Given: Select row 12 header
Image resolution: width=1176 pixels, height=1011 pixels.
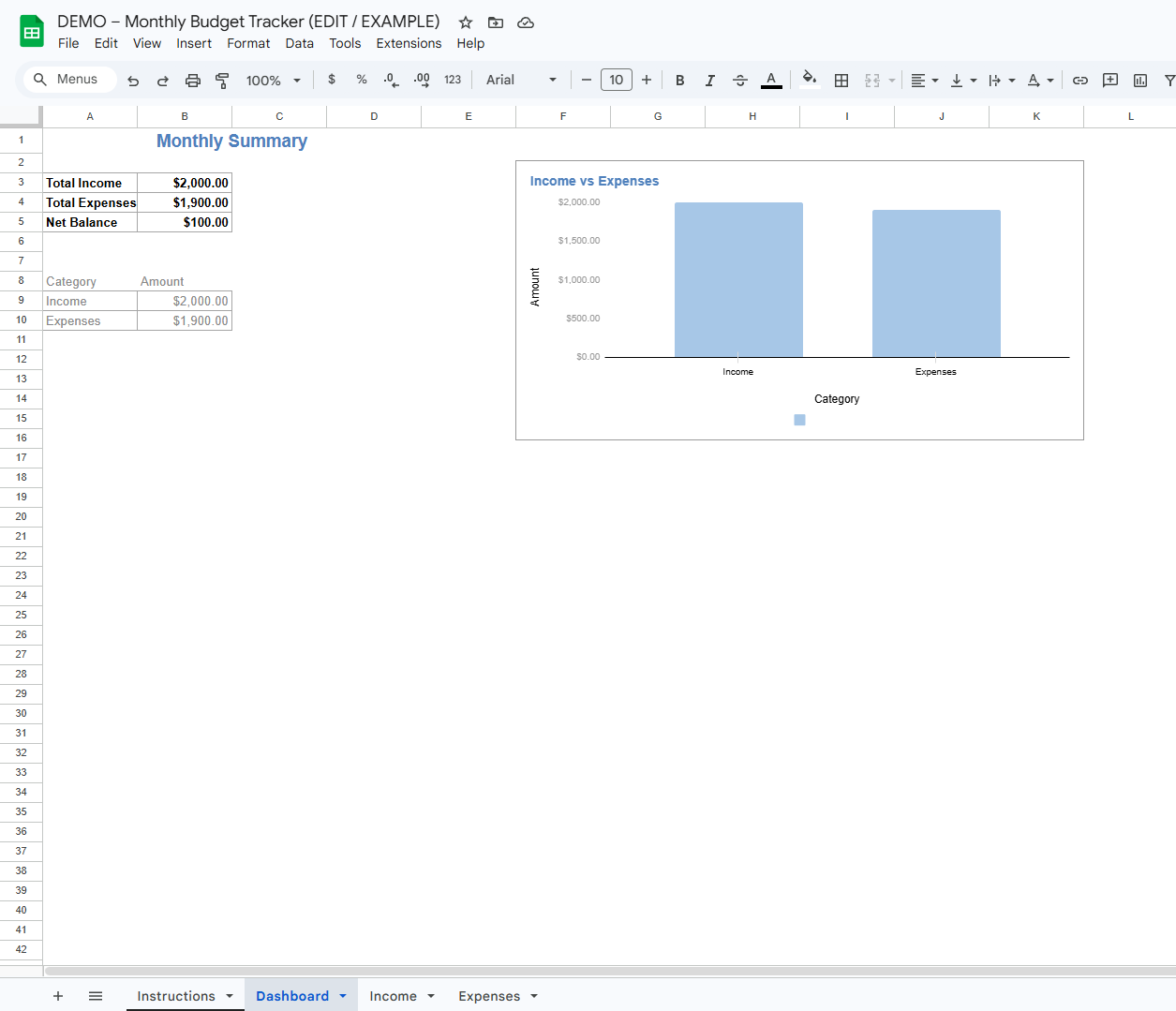Looking at the screenshot, I should pyautogui.click(x=21, y=359).
